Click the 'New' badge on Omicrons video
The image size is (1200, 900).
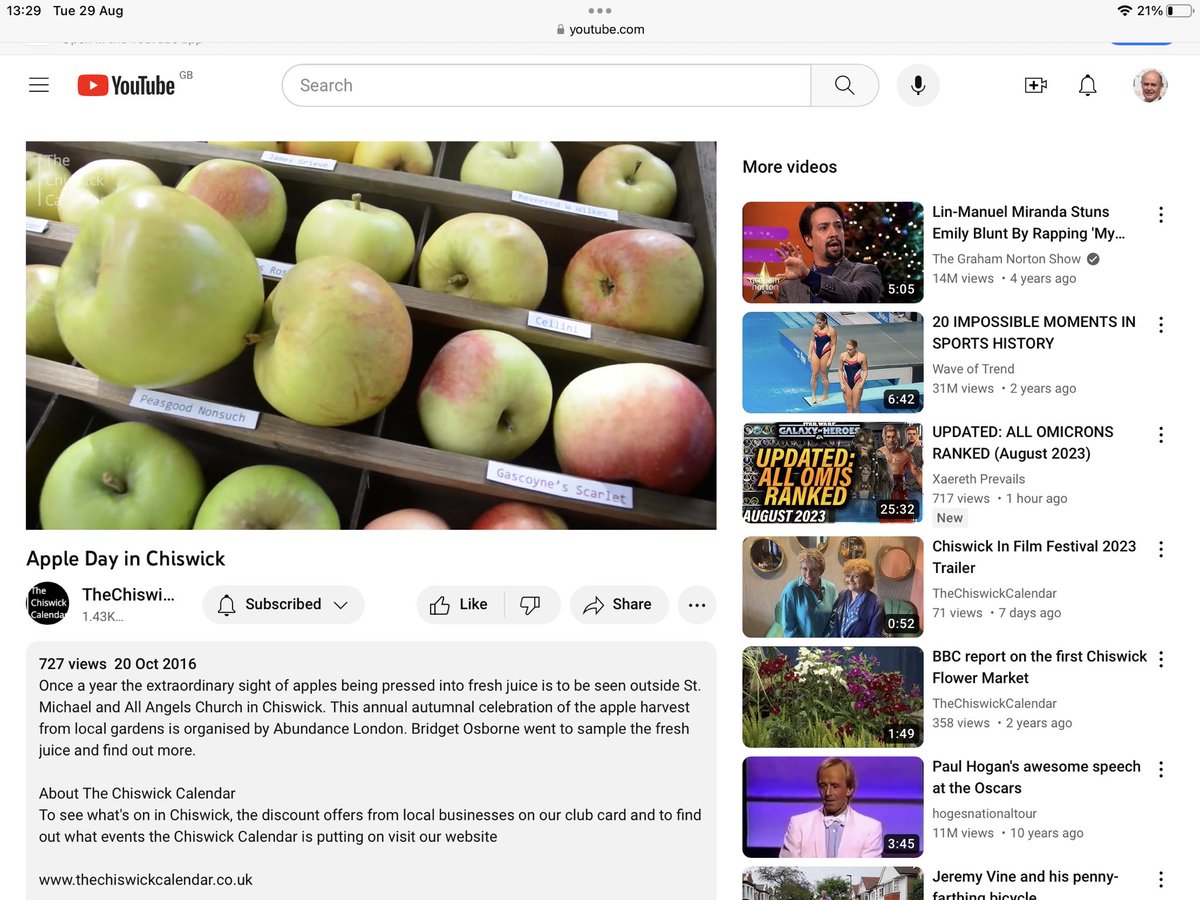coord(950,518)
